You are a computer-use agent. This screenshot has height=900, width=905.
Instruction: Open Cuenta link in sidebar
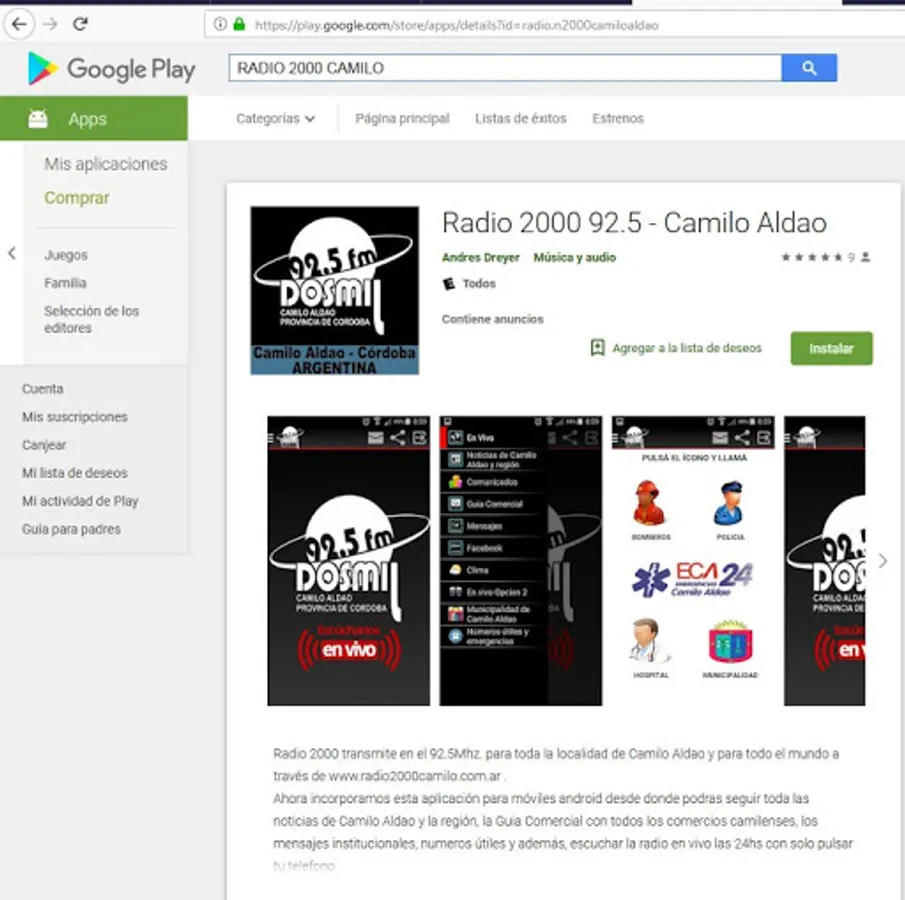(x=43, y=389)
